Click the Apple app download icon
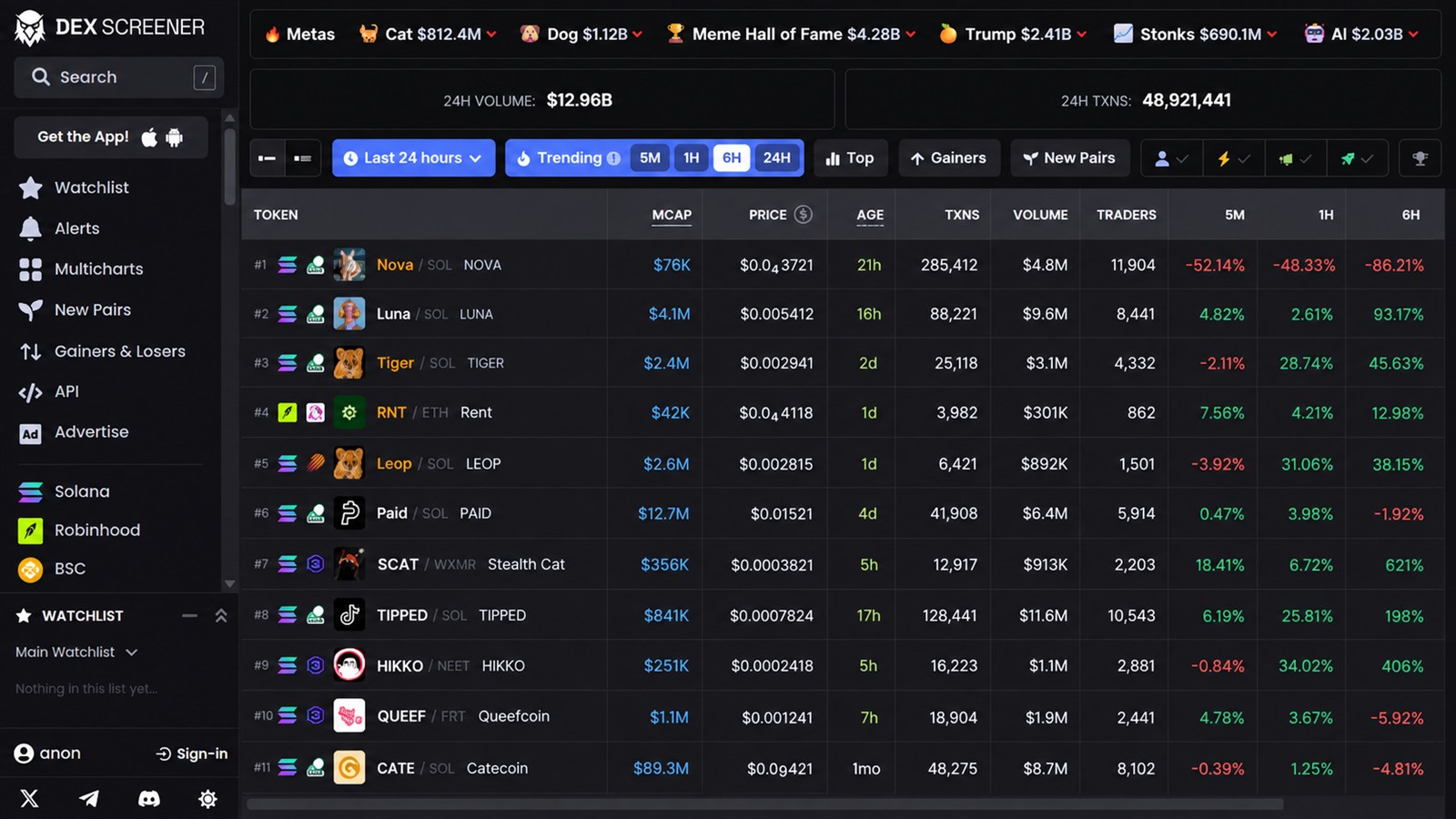This screenshot has height=819, width=1456. point(149,137)
